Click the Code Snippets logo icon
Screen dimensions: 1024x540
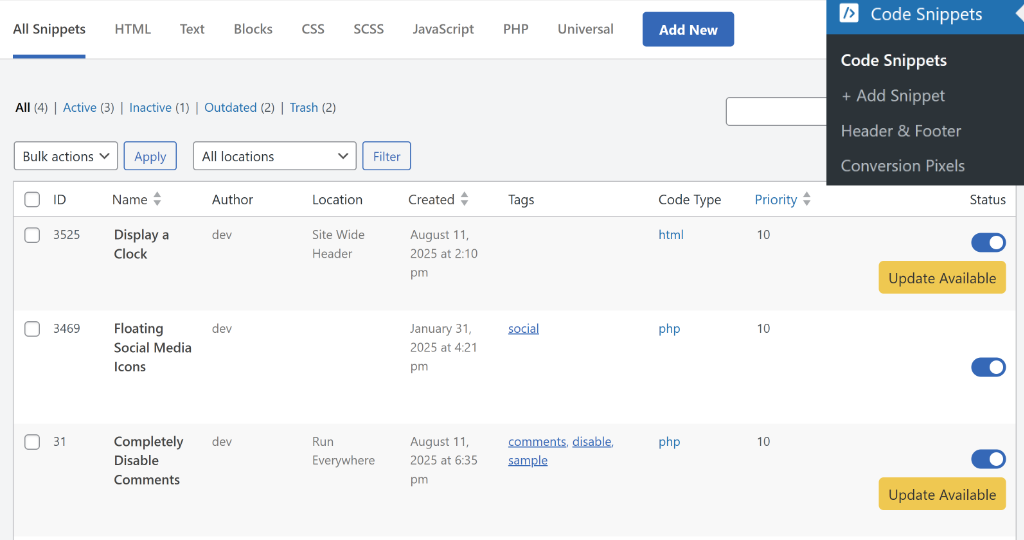click(x=848, y=13)
